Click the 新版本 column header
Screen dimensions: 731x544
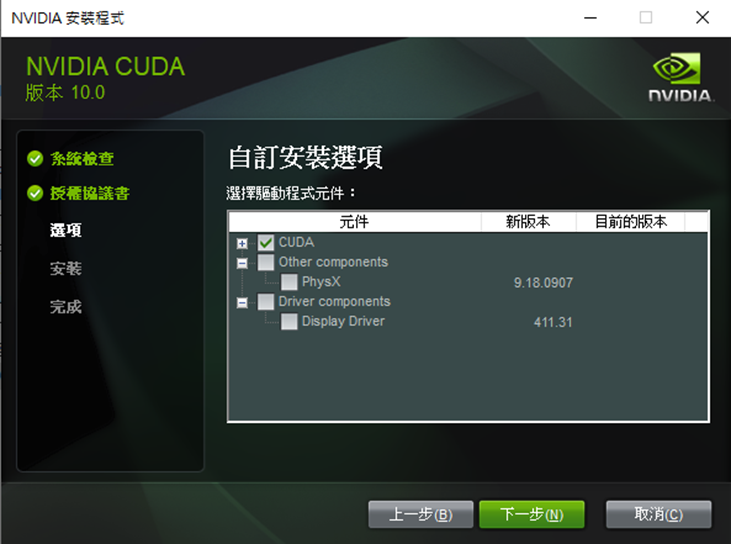pyautogui.click(x=529, y=221)
